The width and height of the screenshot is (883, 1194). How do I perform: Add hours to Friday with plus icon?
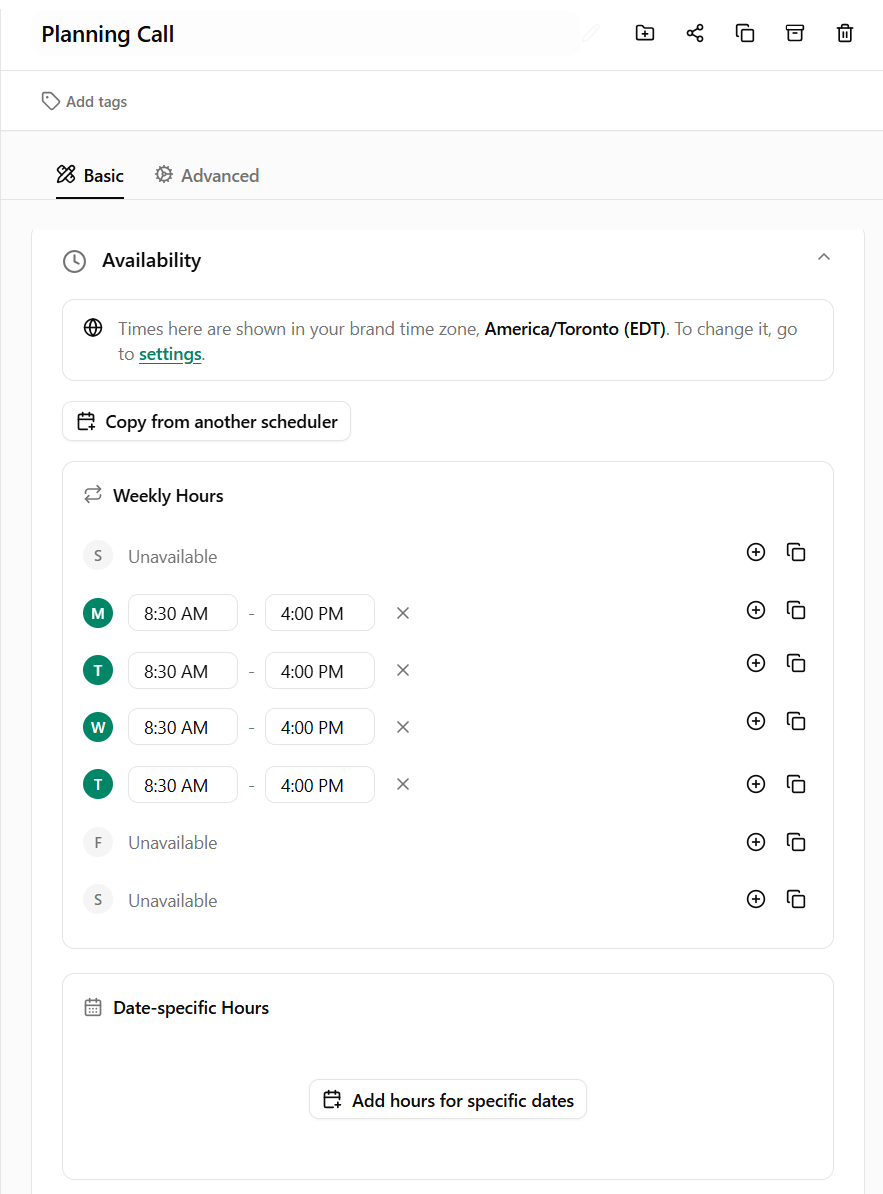[x=756, y=842]
